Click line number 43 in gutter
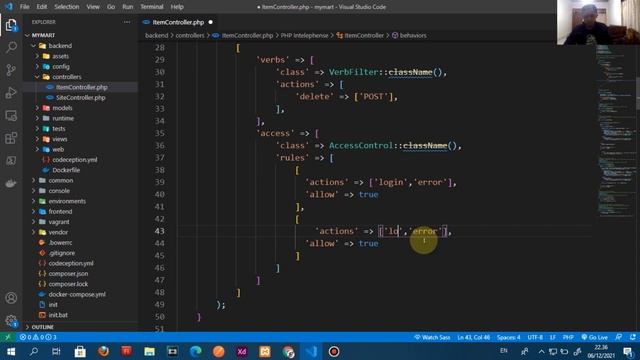The height and width of the screenshot is (360, 640). [x=160, y=231]
